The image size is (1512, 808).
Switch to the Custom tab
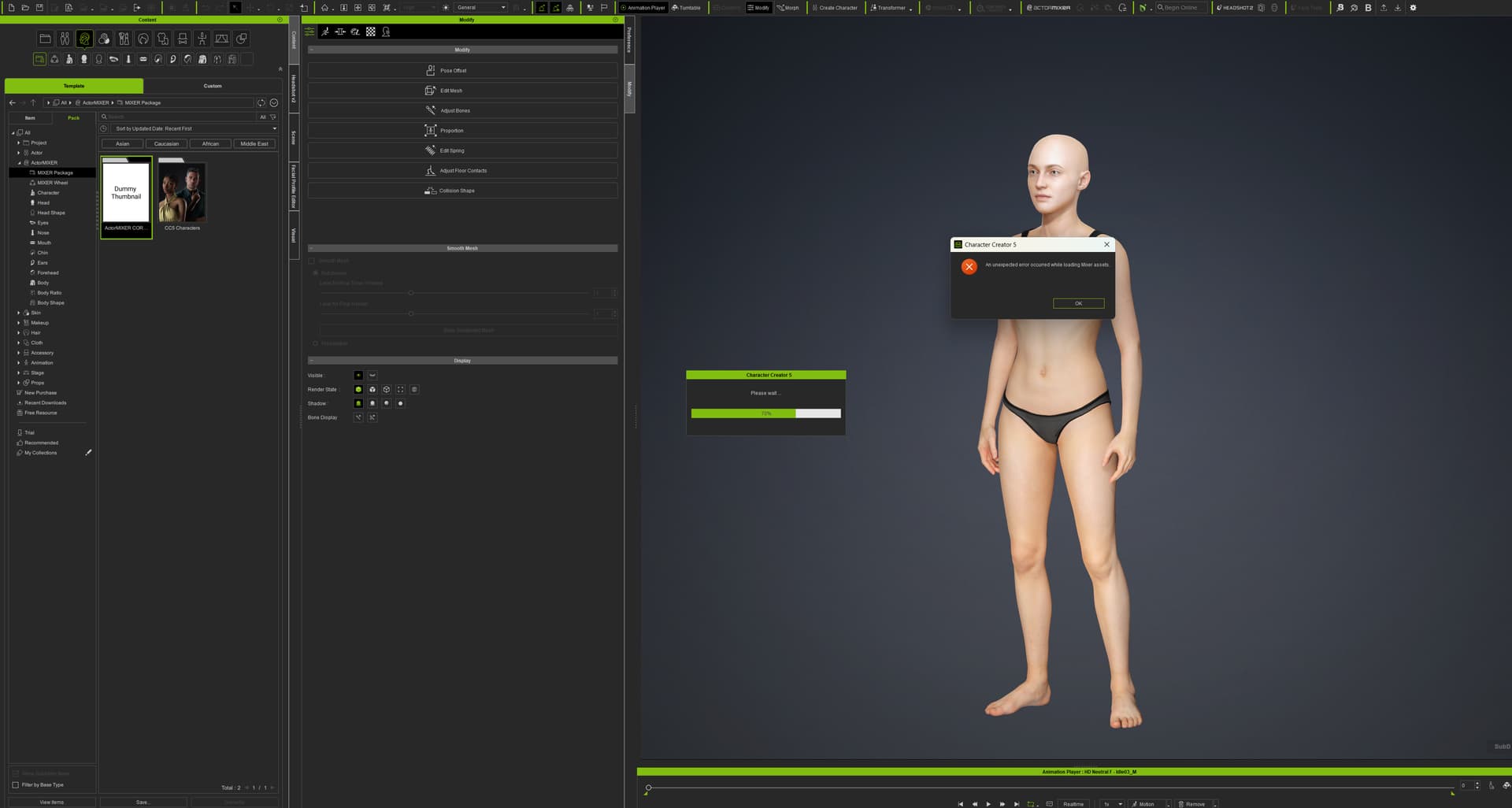point(213,86)
